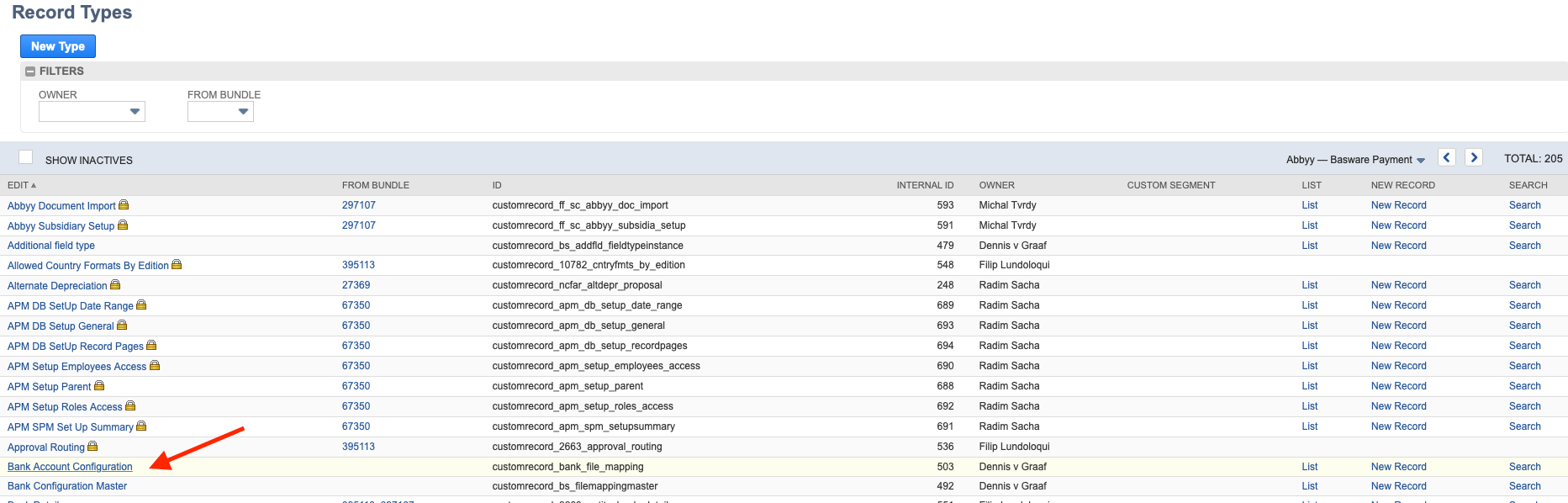The image size is (1568, 503).
Task: Click the lock icon beside Abbyy Document Import
Action: (x=124, y=205)
